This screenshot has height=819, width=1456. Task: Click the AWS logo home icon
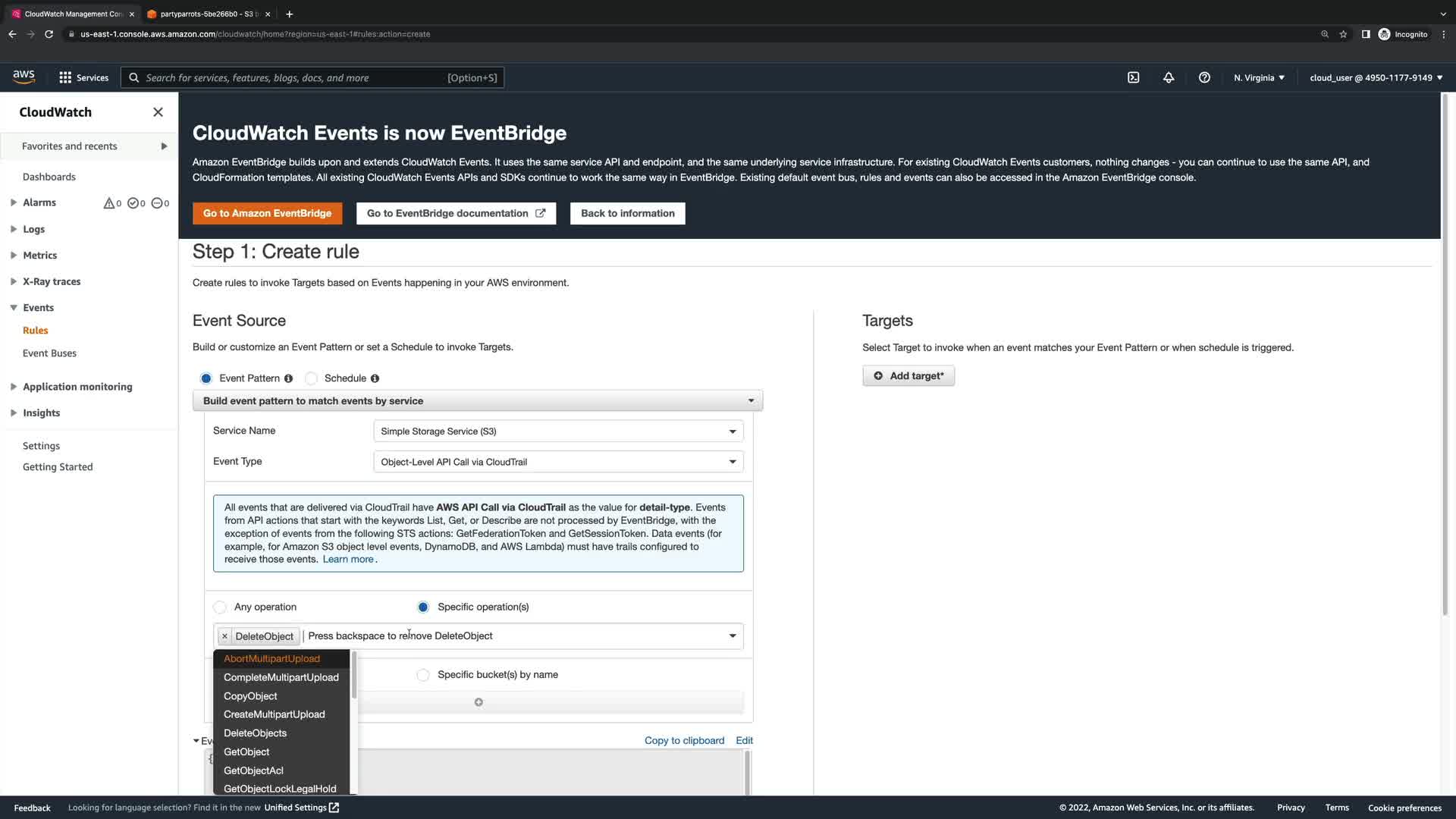pyautogui.click(x=24, y=77)
